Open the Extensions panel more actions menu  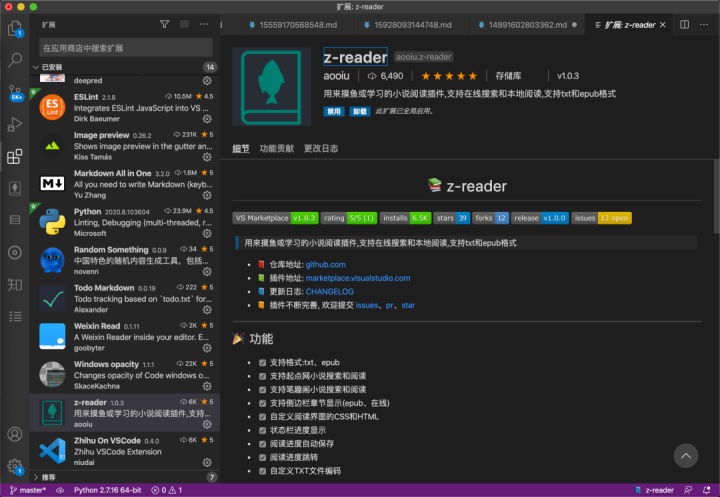click(x=204, y=24)
